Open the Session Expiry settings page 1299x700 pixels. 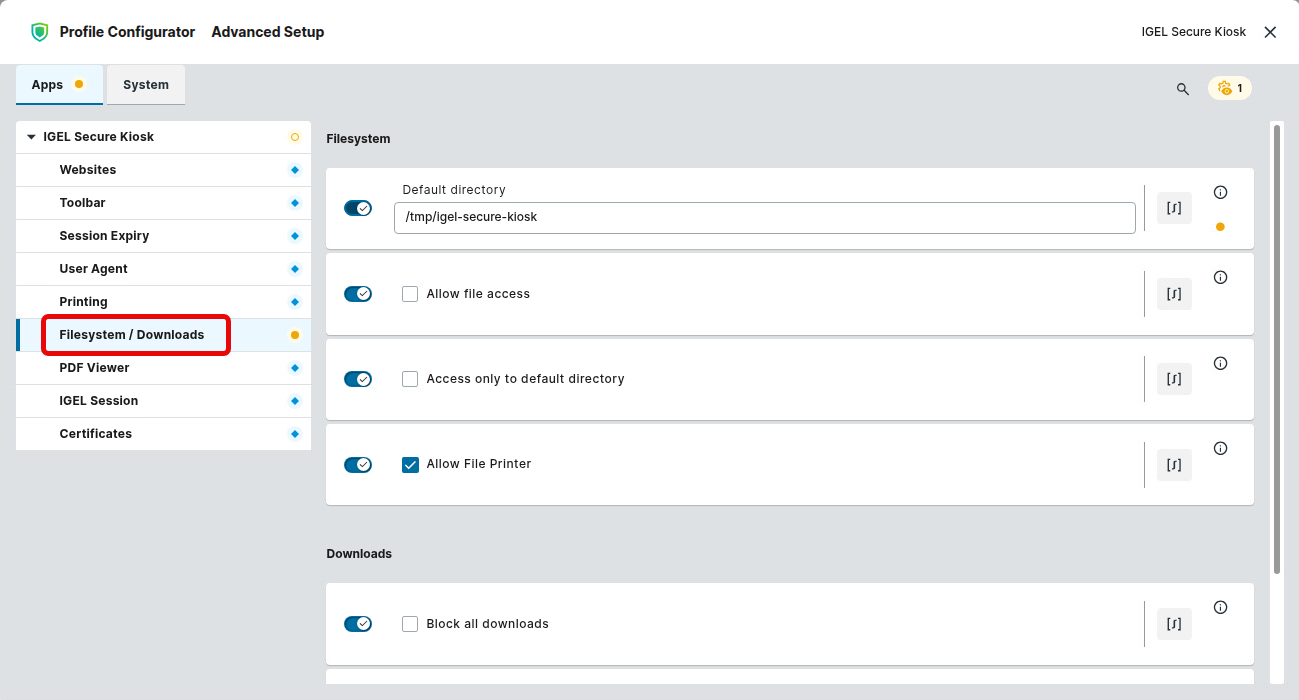click(104, 236)
